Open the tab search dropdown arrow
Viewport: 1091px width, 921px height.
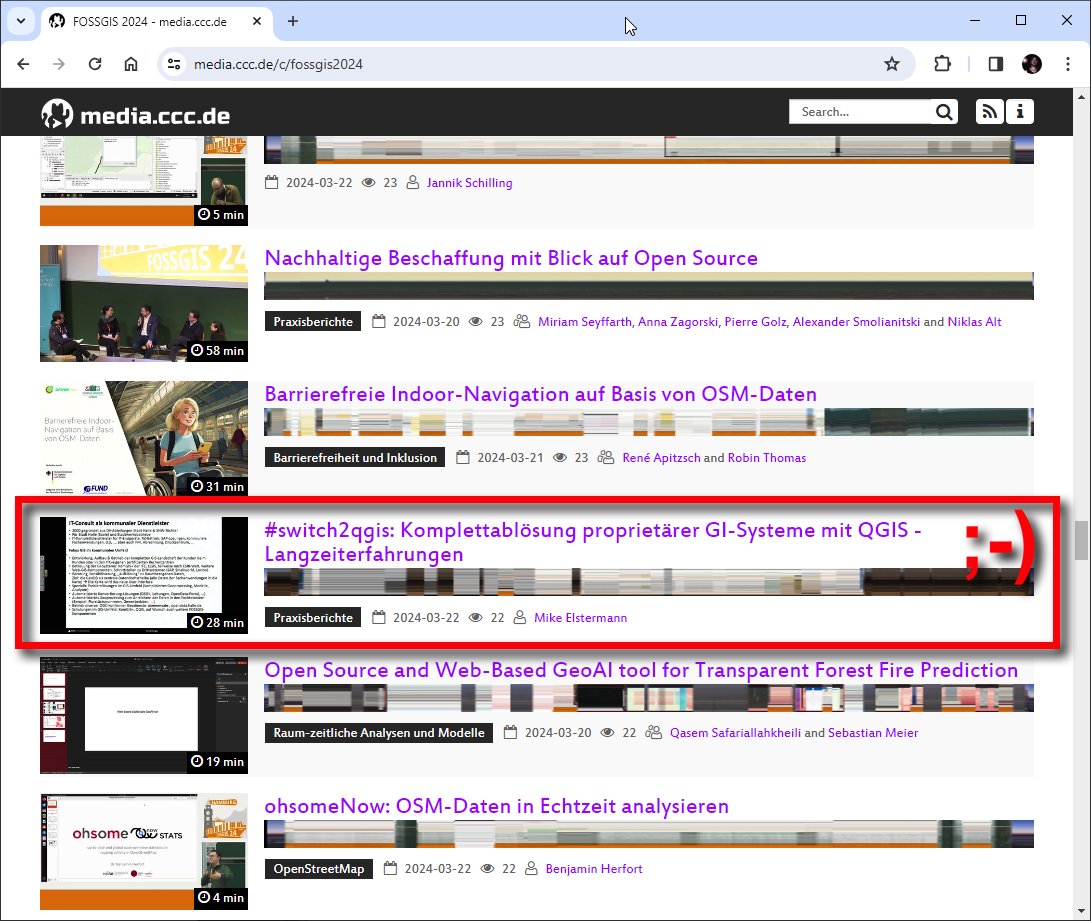click(x=21, y=21)
